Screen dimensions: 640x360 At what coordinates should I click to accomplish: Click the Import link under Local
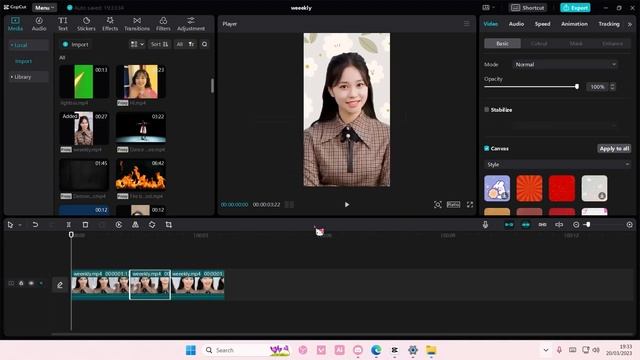(23, 61)
